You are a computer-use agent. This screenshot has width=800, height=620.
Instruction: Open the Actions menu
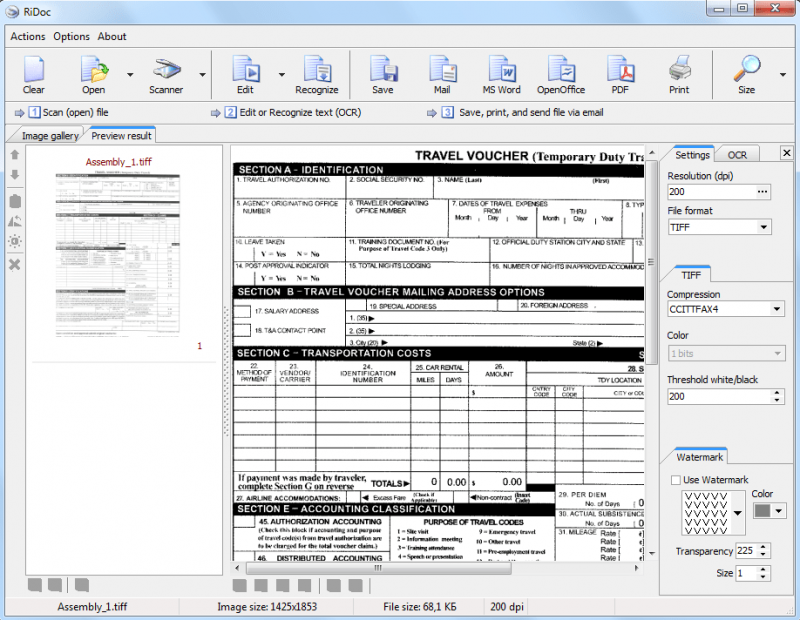pyautogui.click(x=28, y=37)
